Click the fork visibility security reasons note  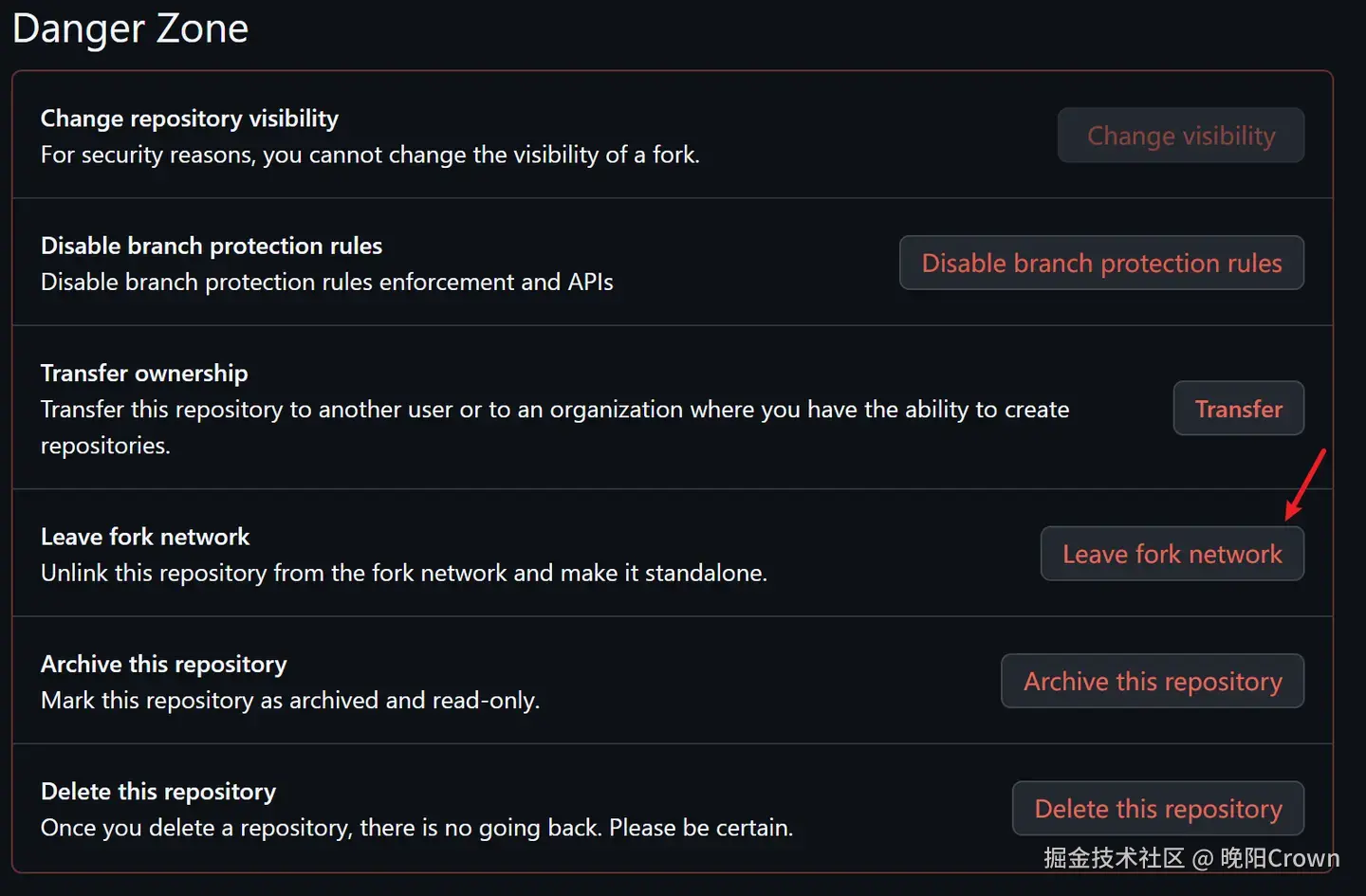[370, 155]
